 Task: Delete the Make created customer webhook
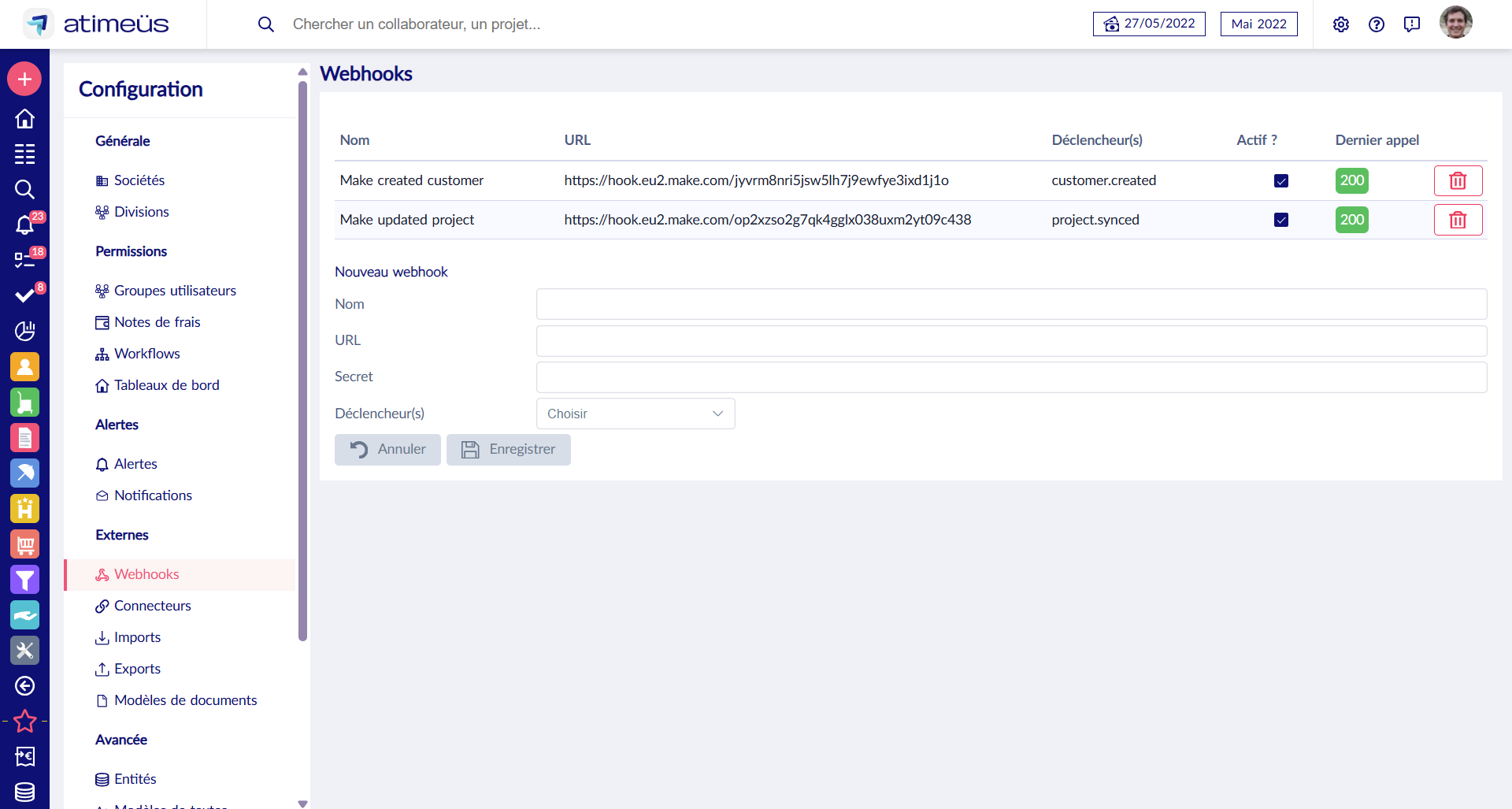(1458, 180)
